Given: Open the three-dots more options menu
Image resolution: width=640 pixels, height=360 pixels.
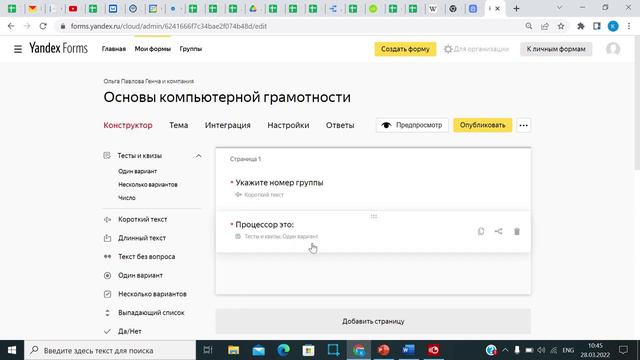Looking at the screenshot, I should tap(523, 125).
